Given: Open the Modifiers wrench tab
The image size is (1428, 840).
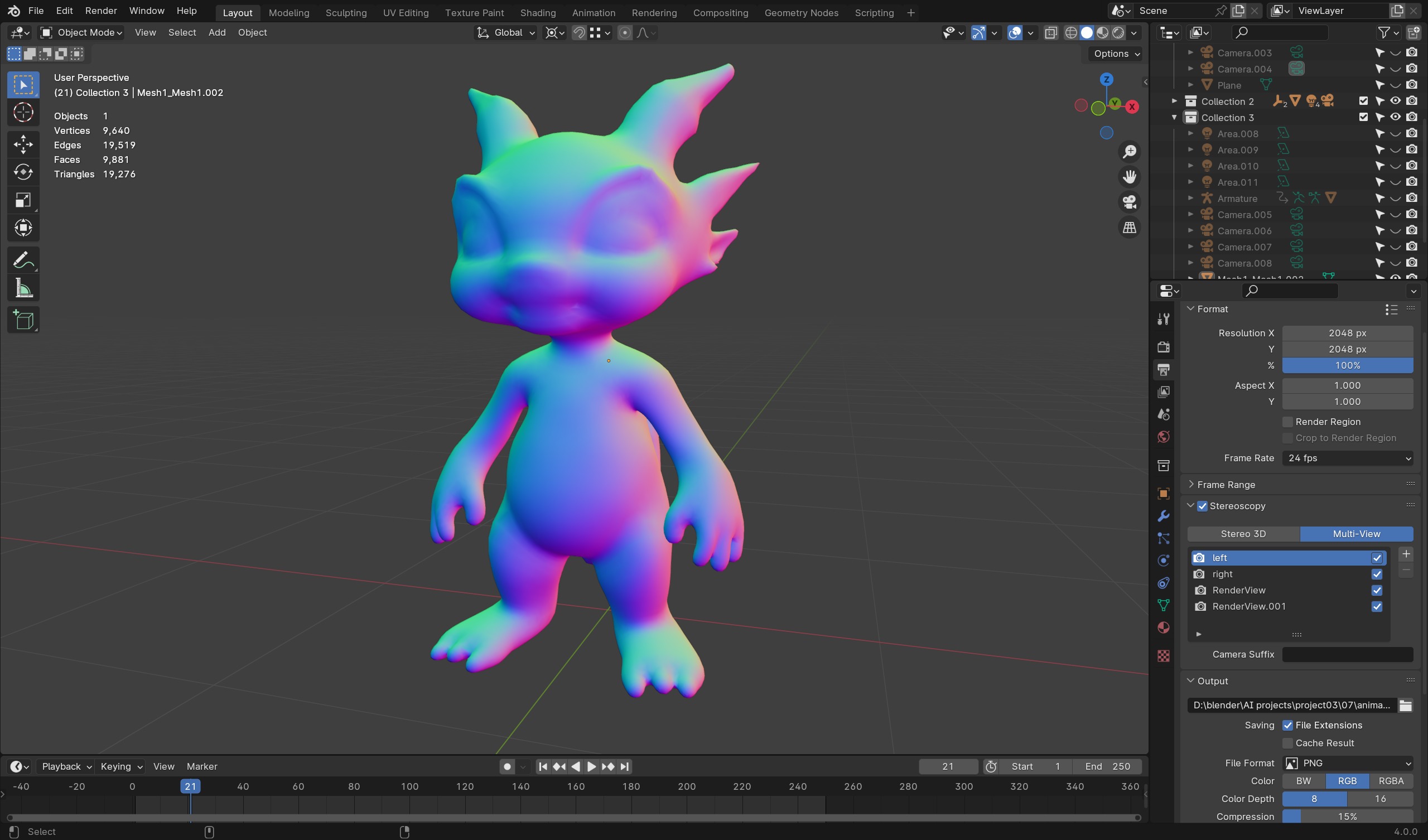Looking at the screenshot, I should point(1164,516).
